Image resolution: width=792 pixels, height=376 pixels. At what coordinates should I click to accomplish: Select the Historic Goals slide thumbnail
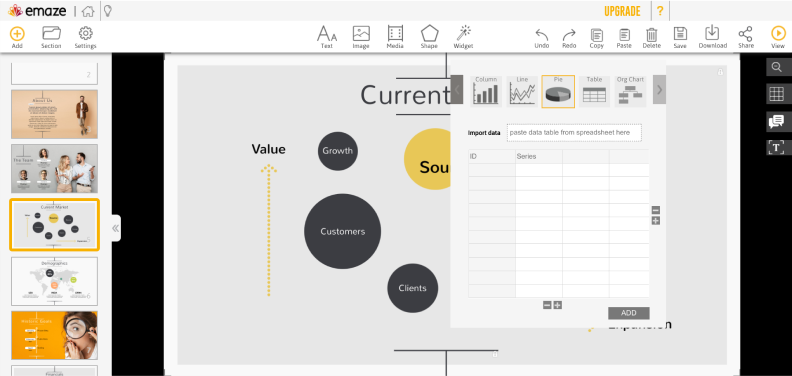[55, 335]
